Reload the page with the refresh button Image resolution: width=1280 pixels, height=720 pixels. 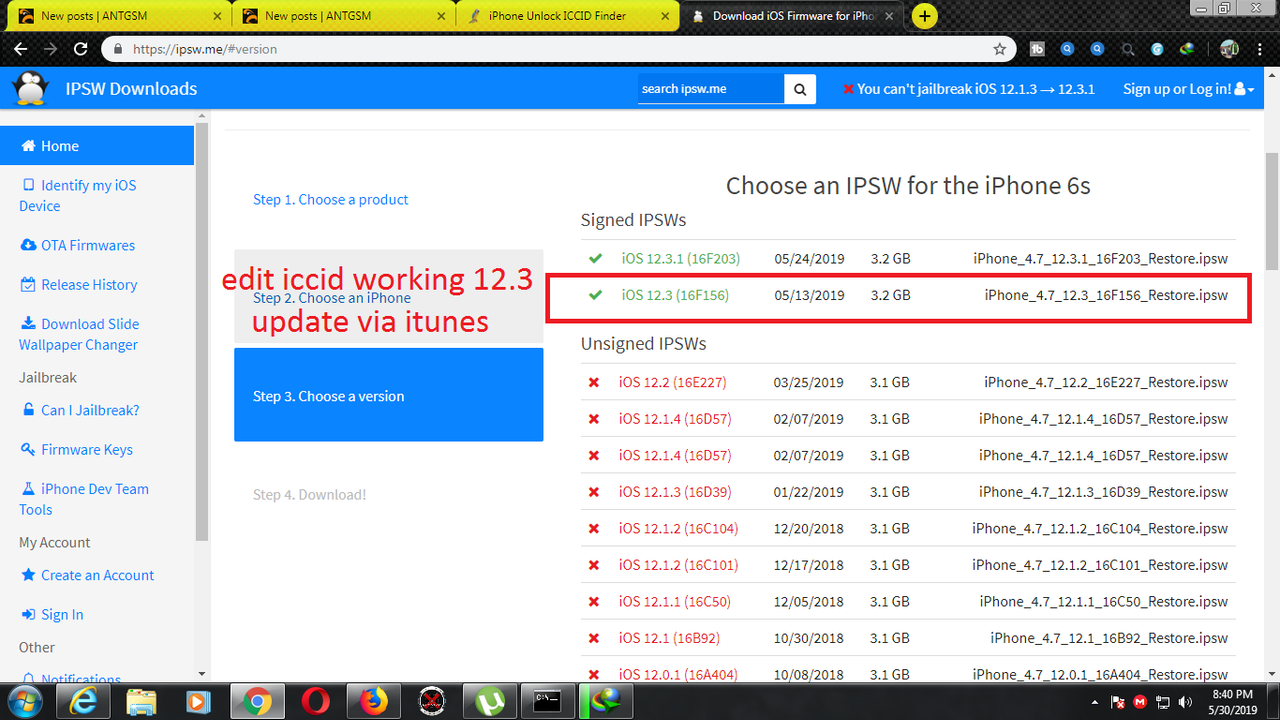click(80, 48)
